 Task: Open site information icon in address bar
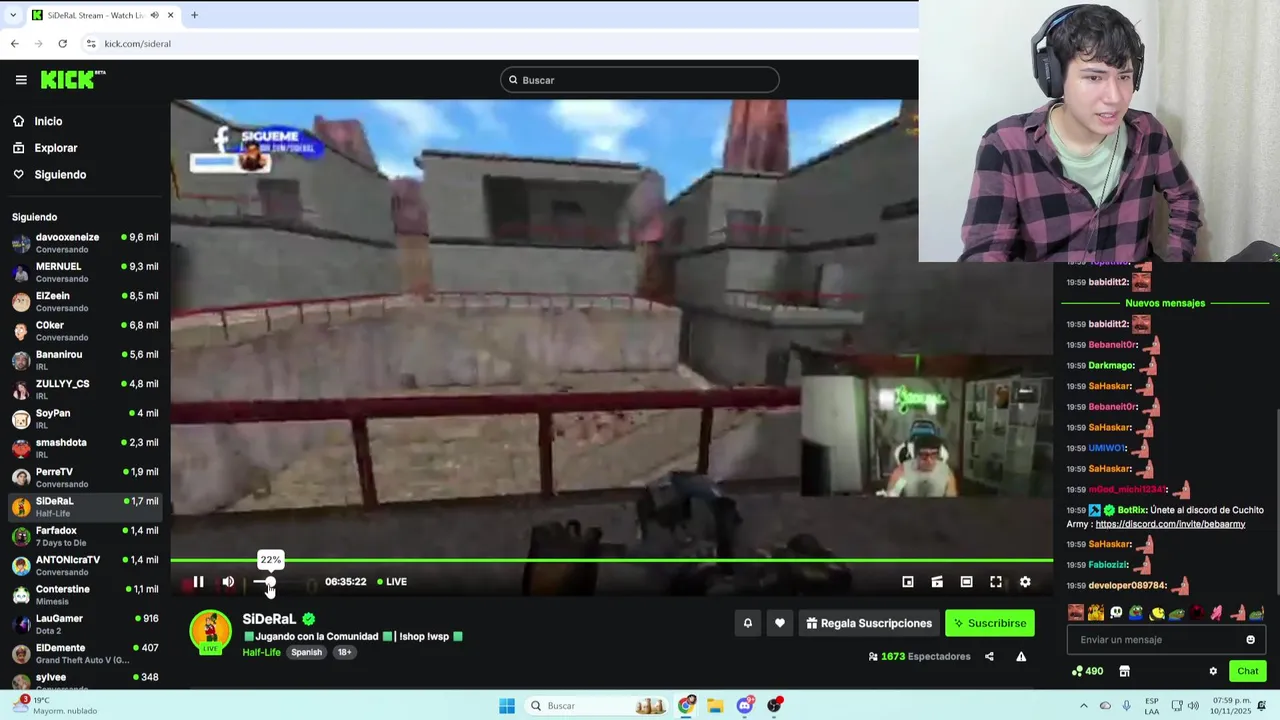(x=91, y=44)
